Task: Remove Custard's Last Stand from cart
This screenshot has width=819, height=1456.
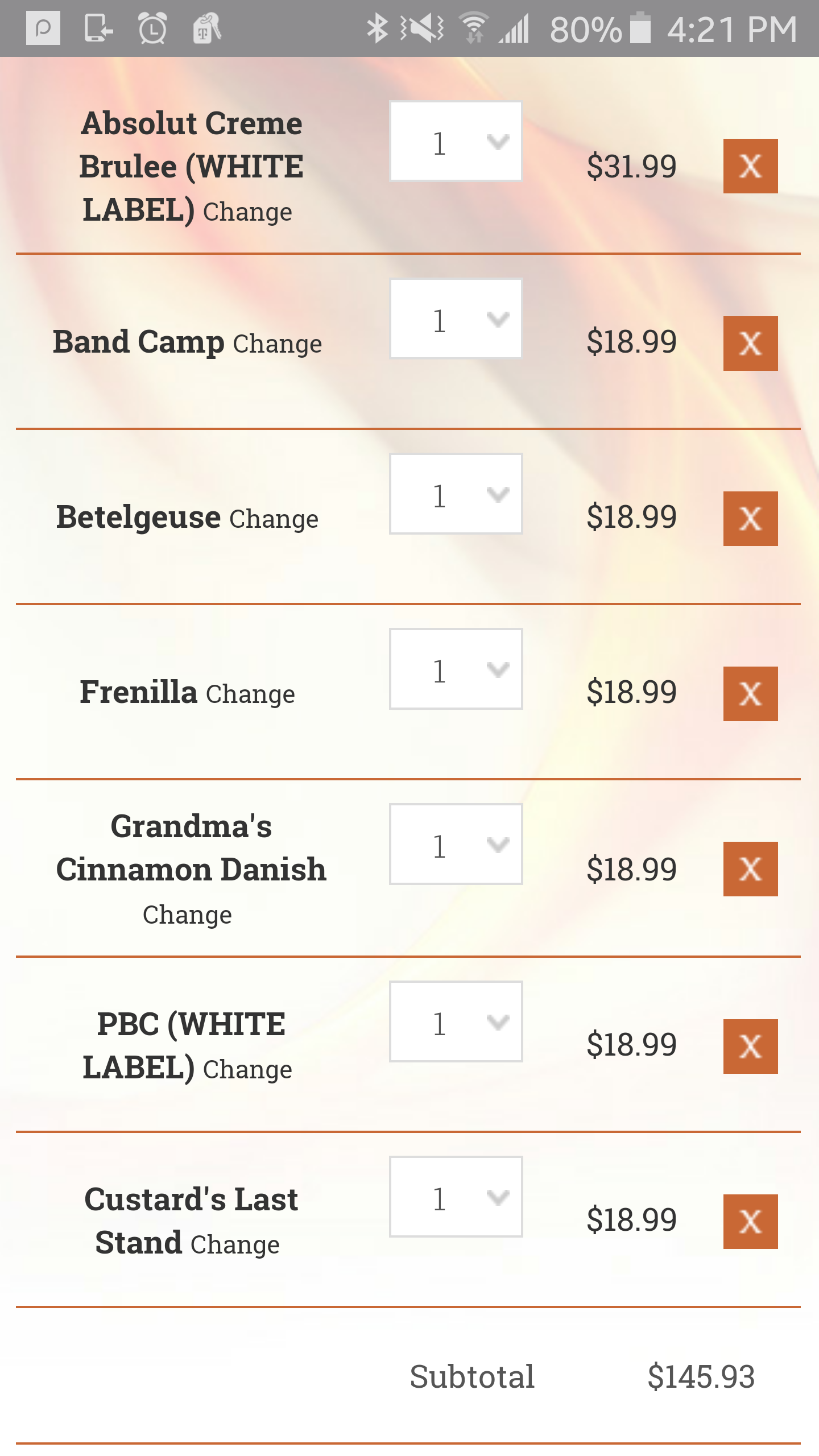Action: pos(750,1222)
